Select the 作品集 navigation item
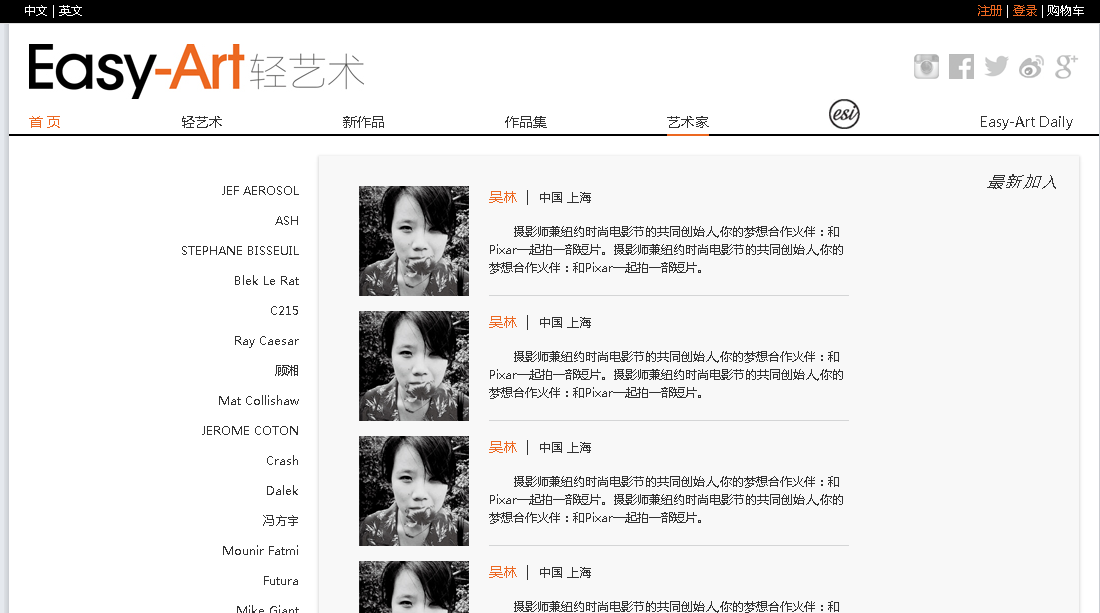 (525, 122)
